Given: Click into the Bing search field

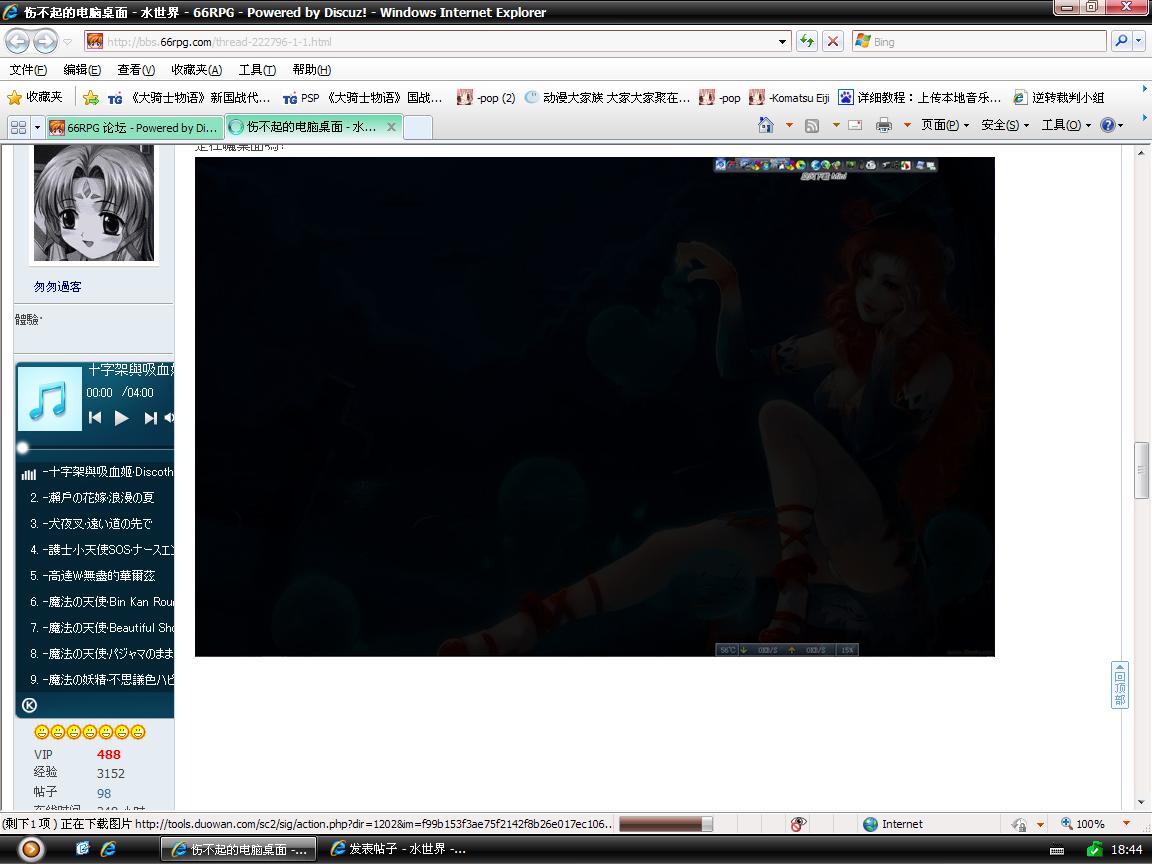Looking at the screenshot, I should [979, 41].
